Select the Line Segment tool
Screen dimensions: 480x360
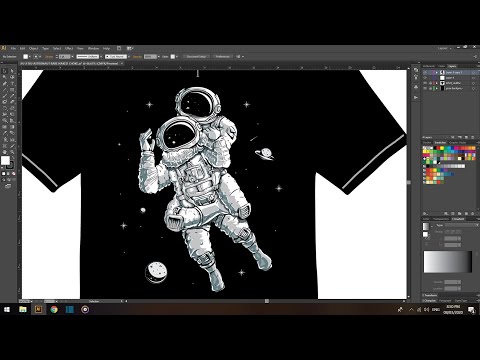[x=5, y=90]
